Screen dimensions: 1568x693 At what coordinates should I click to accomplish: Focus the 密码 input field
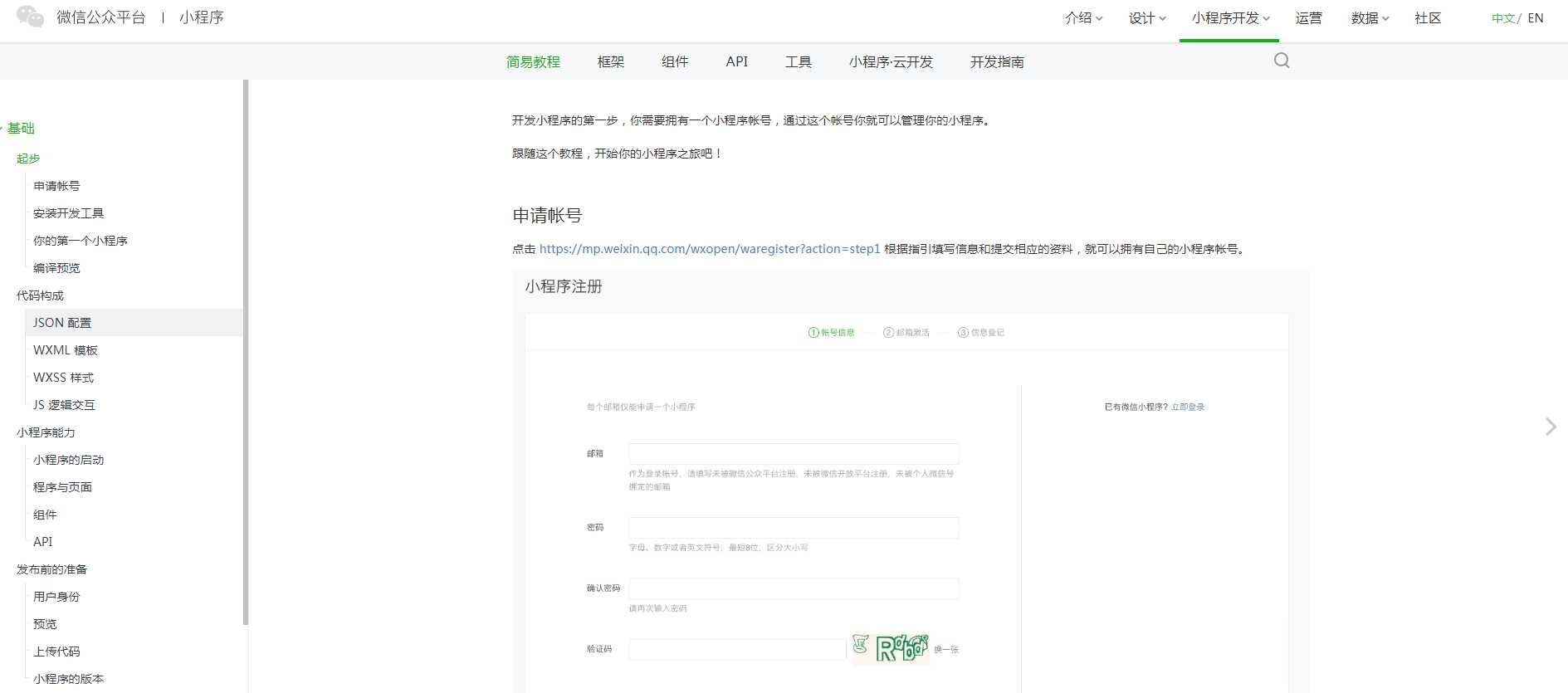(794, 528)
